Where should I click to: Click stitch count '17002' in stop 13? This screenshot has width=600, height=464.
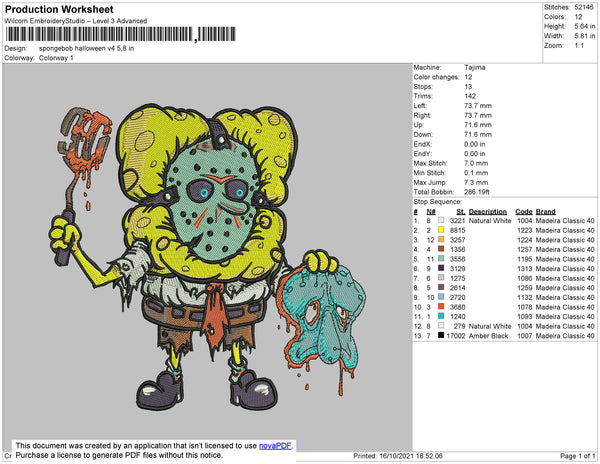[456, 336]
